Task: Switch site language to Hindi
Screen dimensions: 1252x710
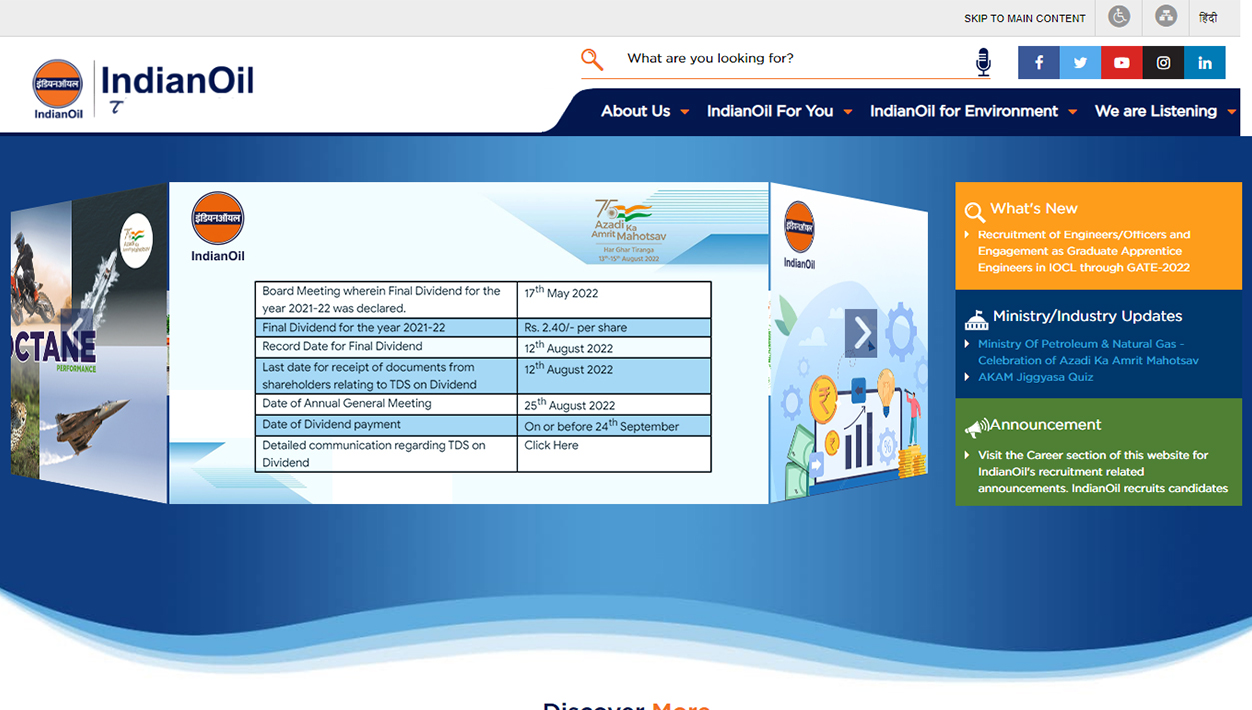Action: (1208, 18)
